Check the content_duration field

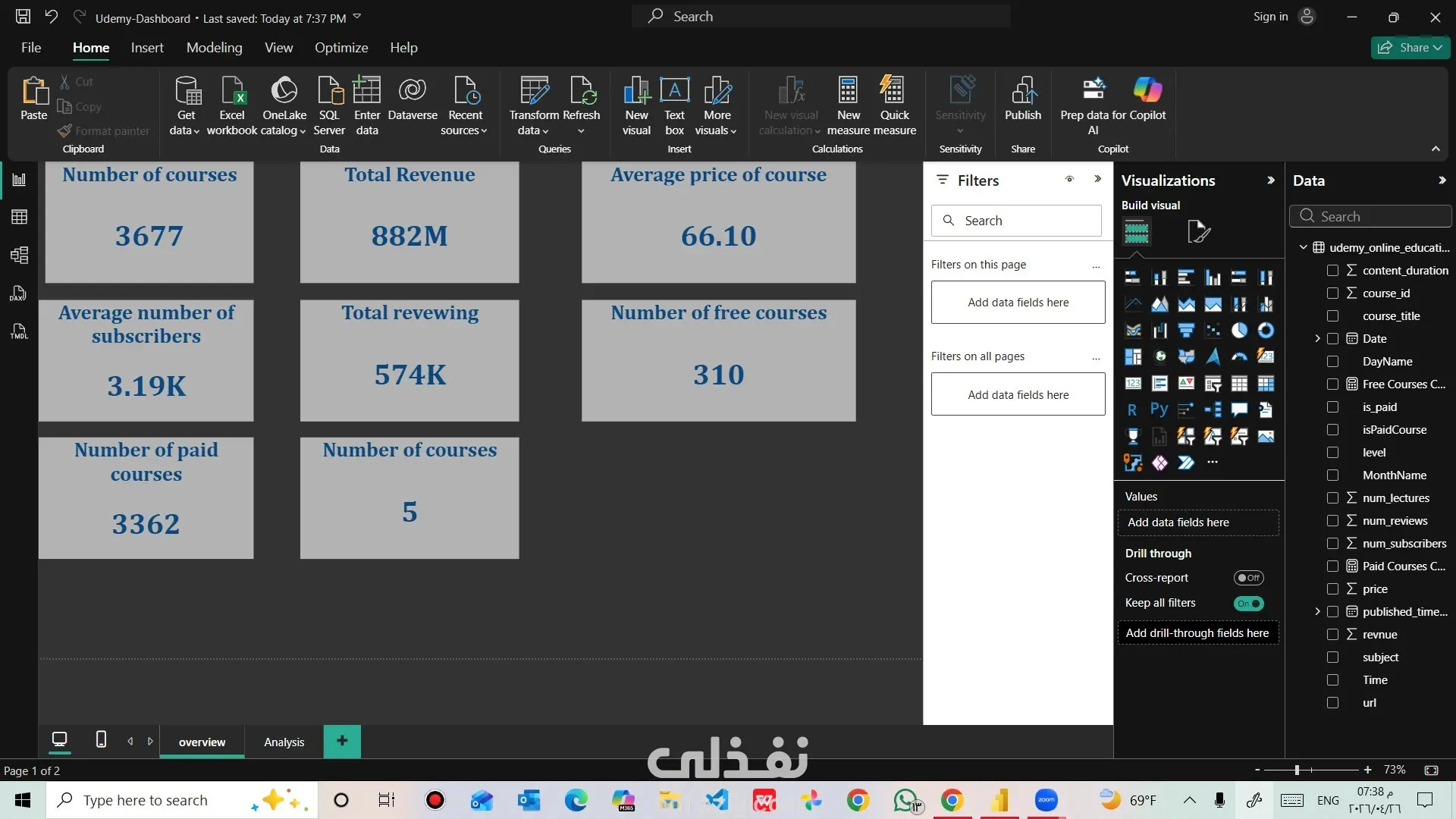pyautogui.click(x=1332, y=271)
